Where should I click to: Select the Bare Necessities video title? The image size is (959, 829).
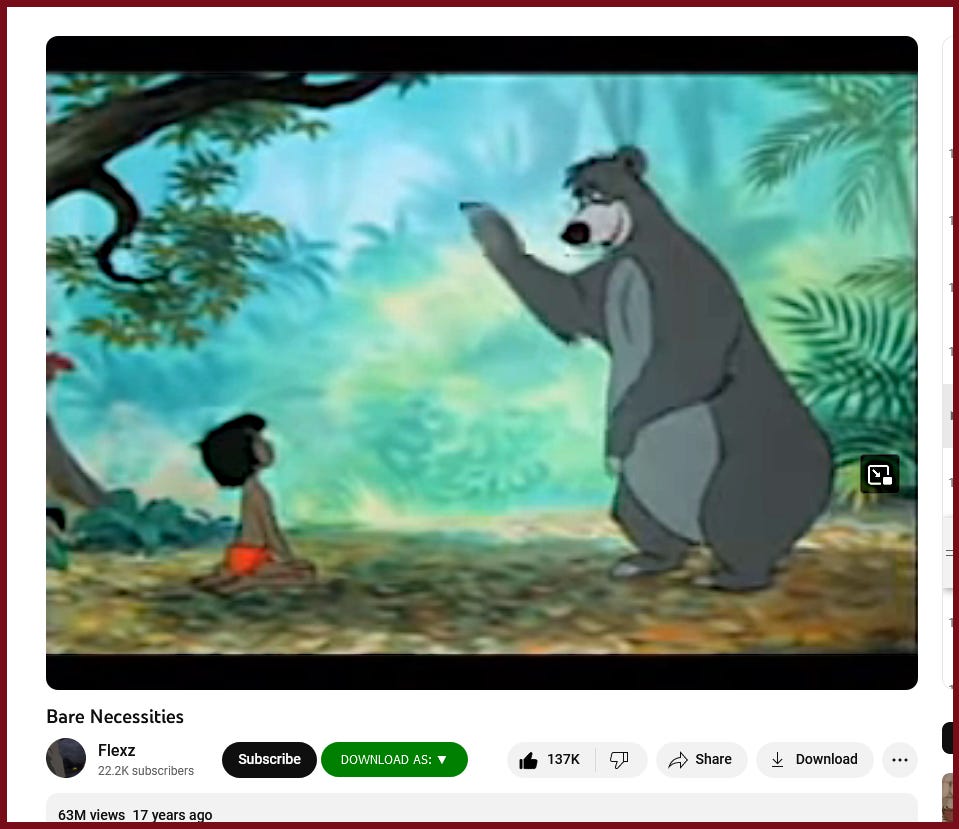click(115, 716)
